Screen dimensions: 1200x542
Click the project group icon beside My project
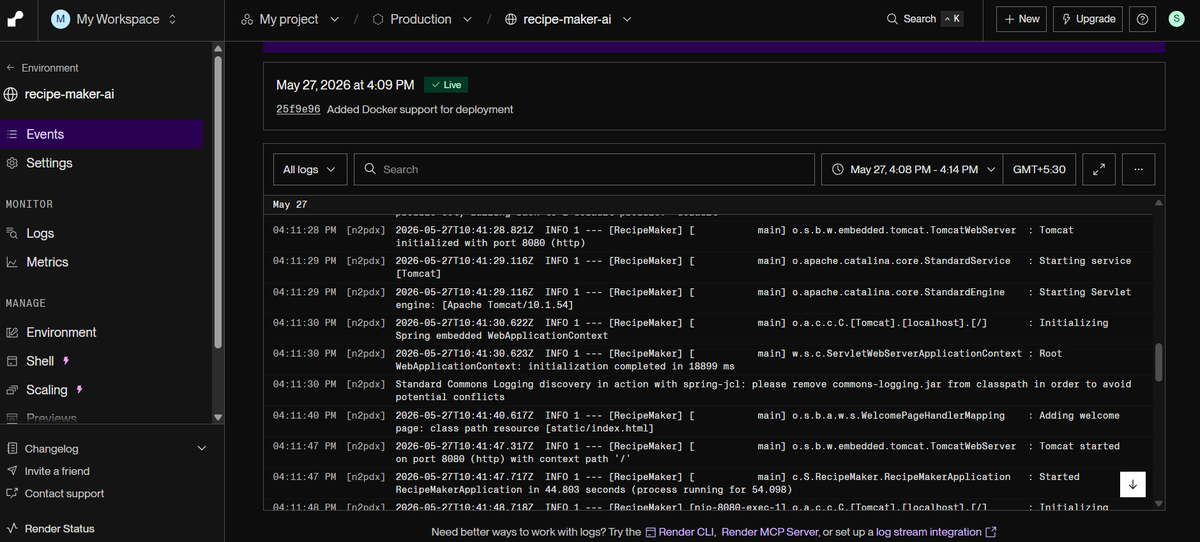[x=246, y=19]
